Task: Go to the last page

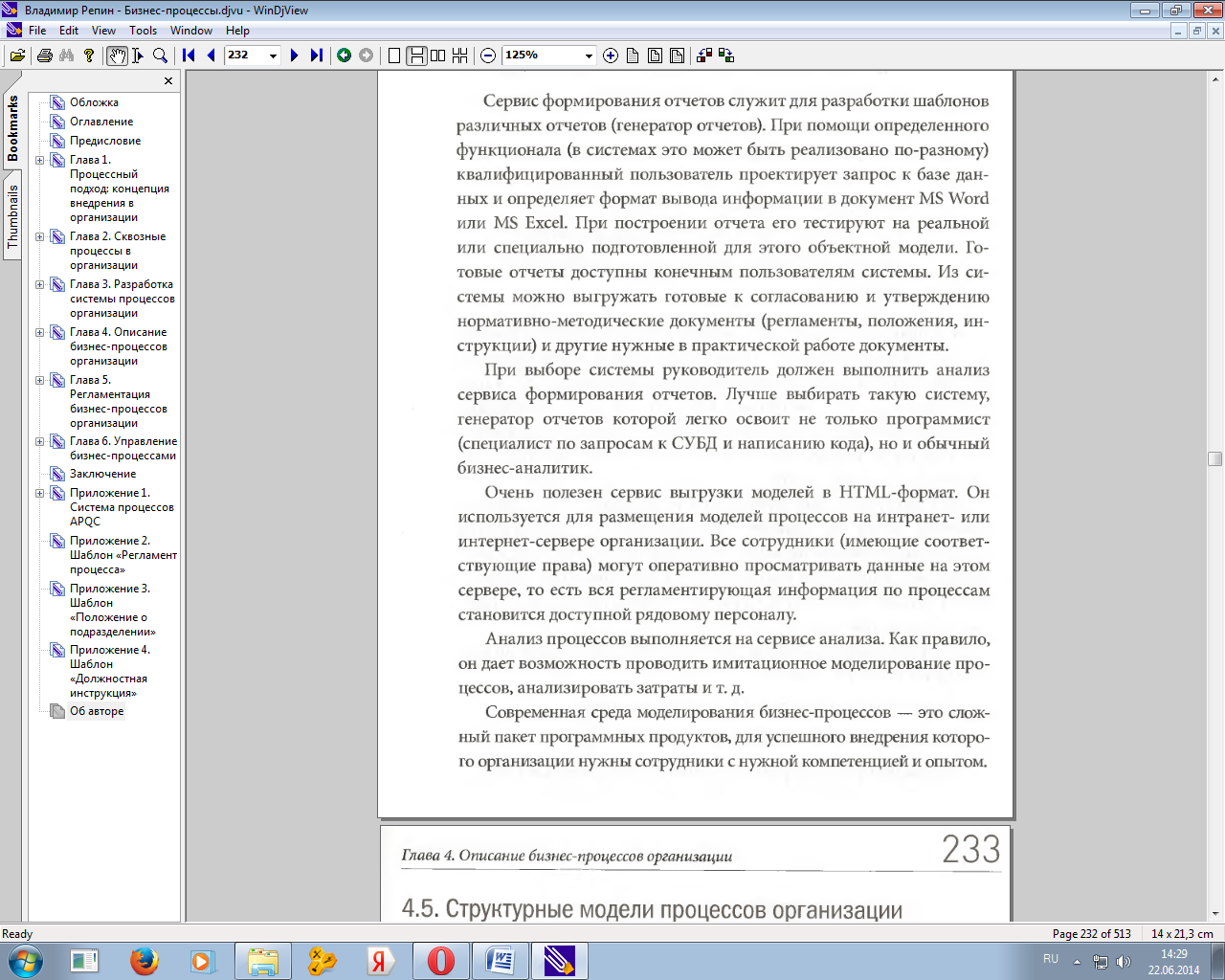Action: click(x=316, y=56)
